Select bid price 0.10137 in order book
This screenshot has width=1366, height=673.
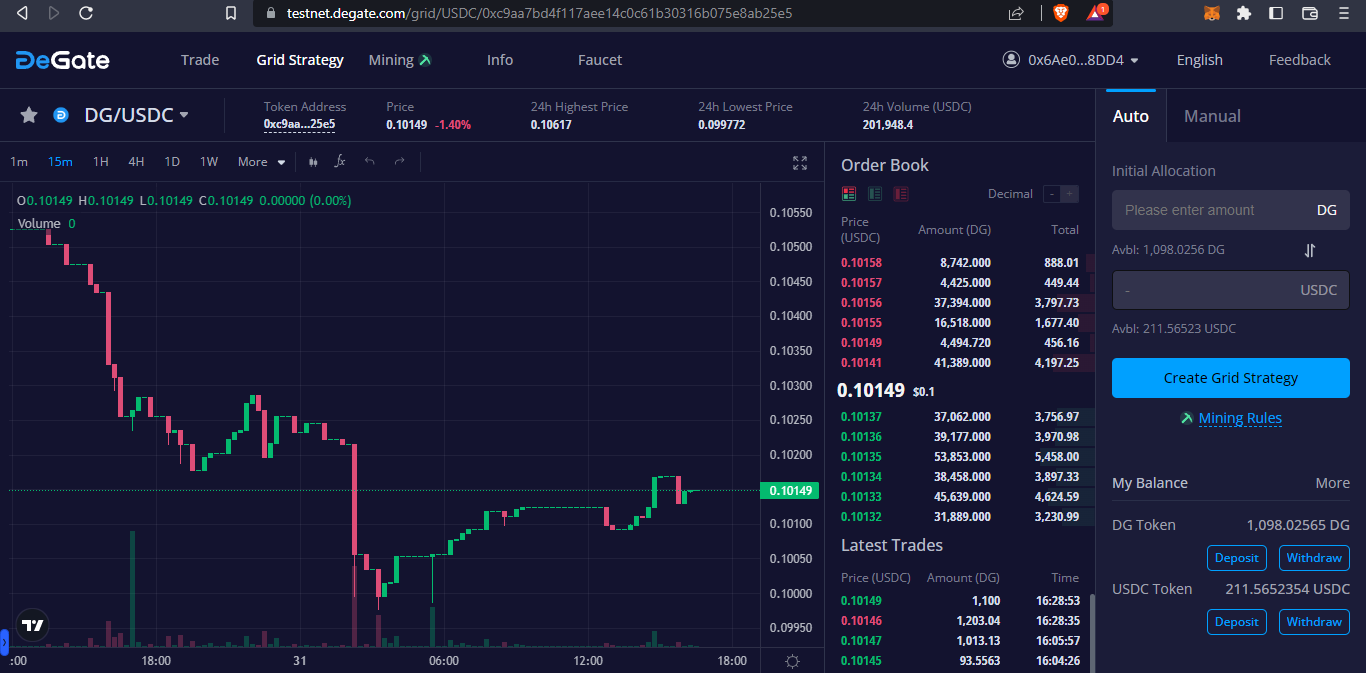click(861, 417)
